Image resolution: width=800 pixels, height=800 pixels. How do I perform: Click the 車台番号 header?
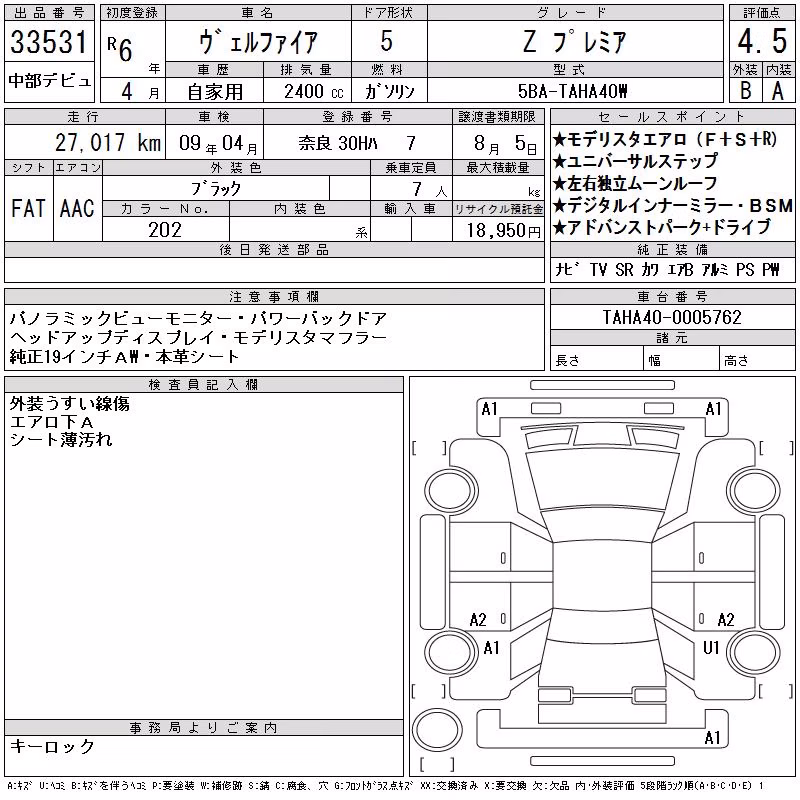(672, 296)
